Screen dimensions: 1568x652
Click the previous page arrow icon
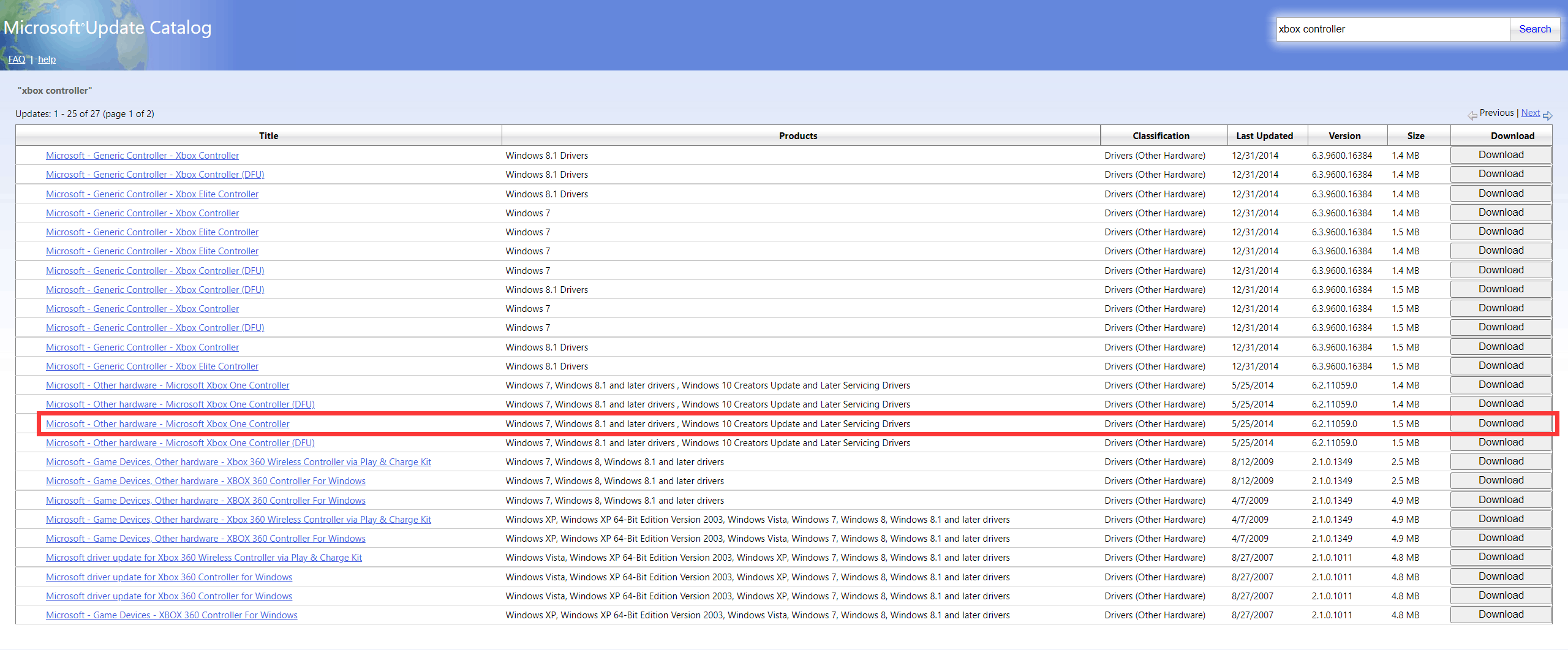(x=1472, y=115)
